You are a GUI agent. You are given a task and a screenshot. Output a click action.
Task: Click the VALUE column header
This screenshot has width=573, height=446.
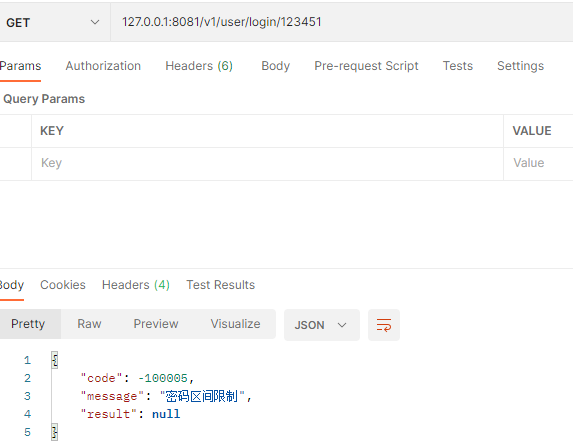532,131
